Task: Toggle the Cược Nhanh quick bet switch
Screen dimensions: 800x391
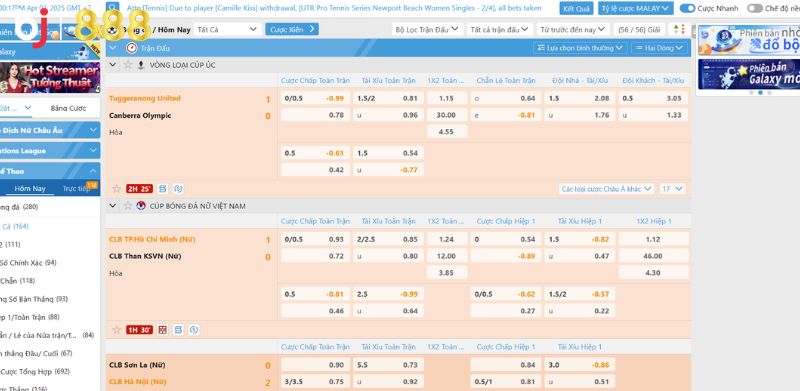Action: click(688, 8)
